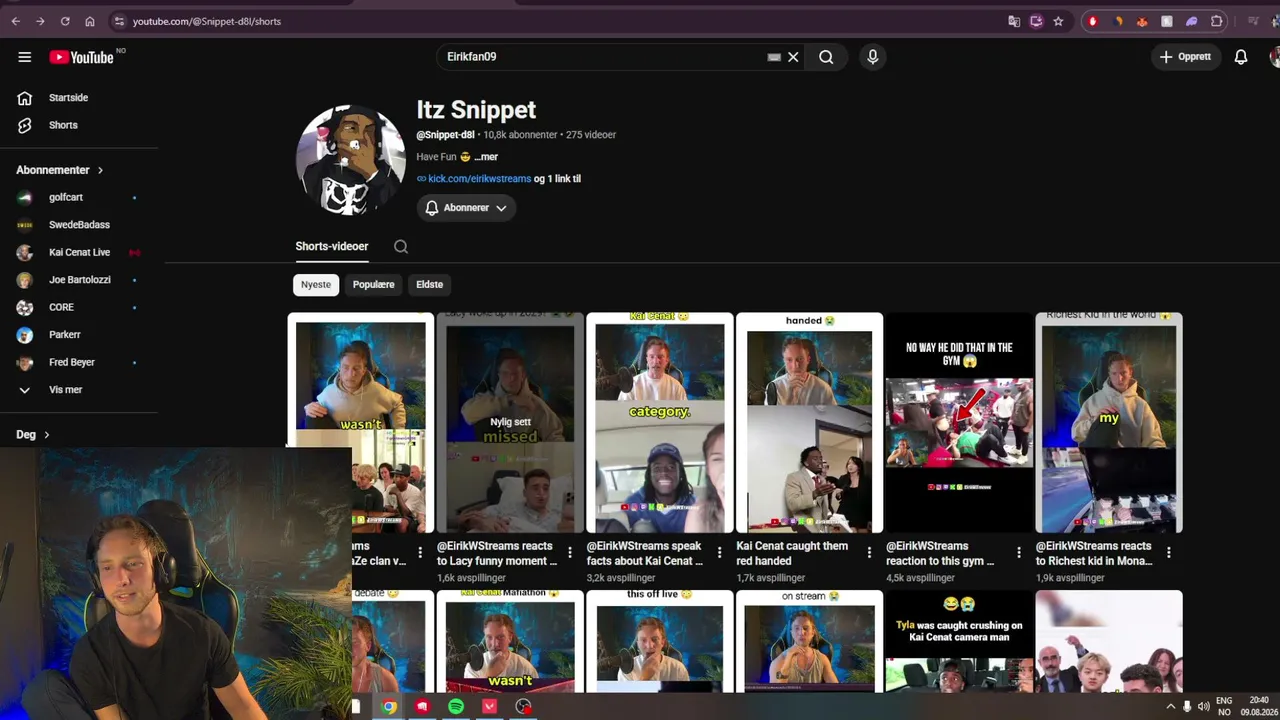Open the taskbar volume control
The width and height of the screenshot is (1280, 720).
click(1202, 707)
